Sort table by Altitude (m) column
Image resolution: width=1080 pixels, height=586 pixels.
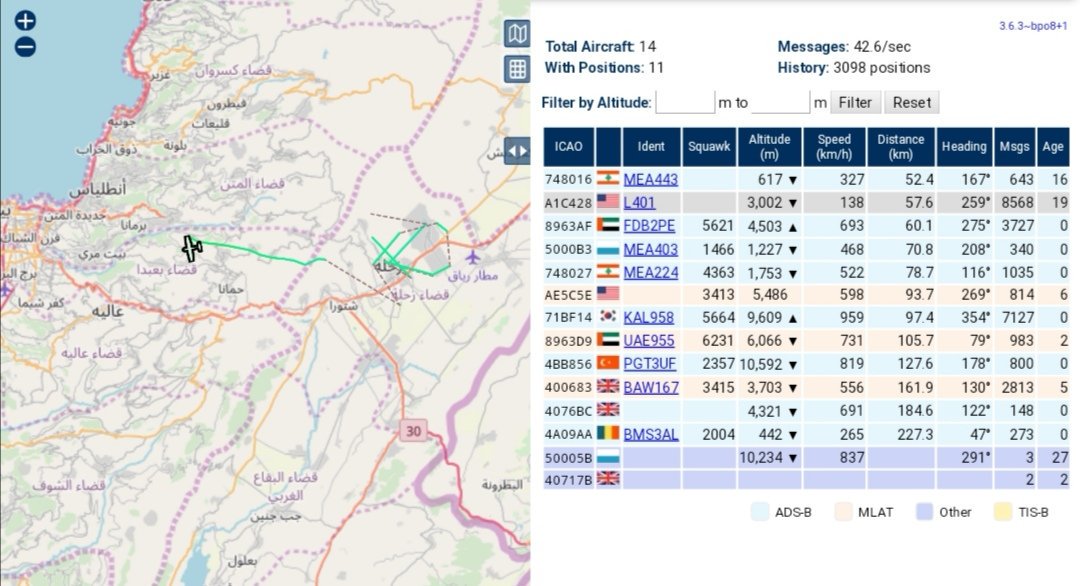point(769,147)
